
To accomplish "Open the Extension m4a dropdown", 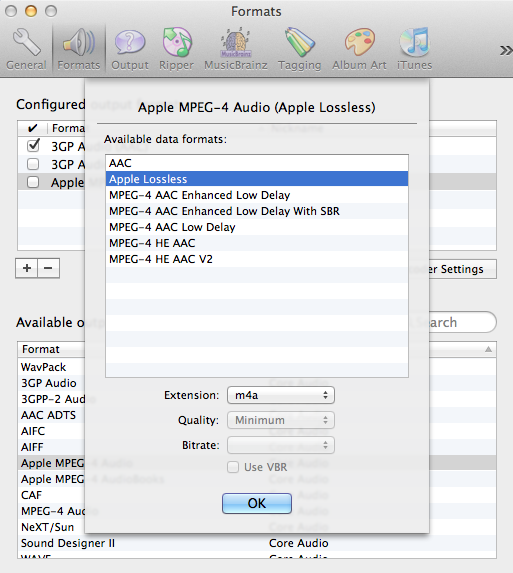I will point(281,395).
